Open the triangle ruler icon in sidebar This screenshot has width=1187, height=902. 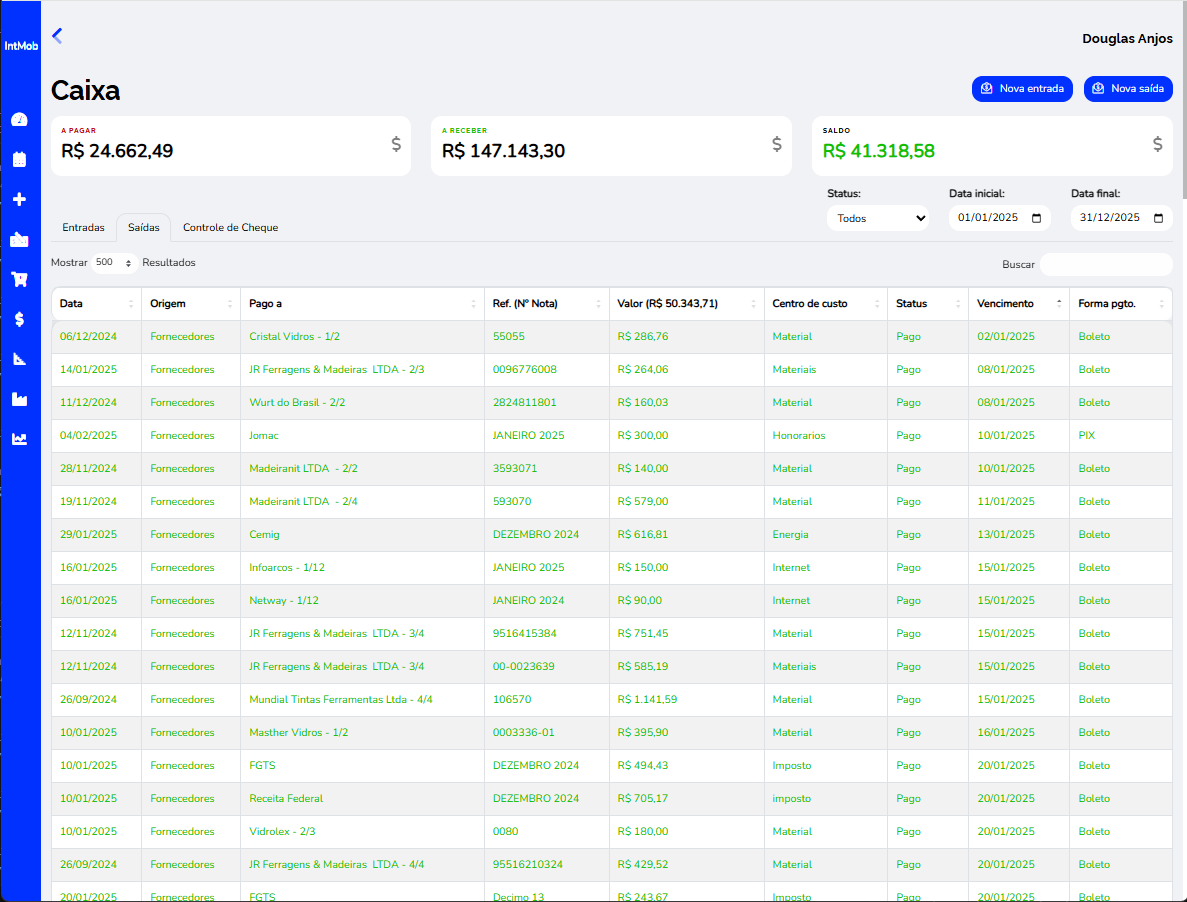coord(19,359)
